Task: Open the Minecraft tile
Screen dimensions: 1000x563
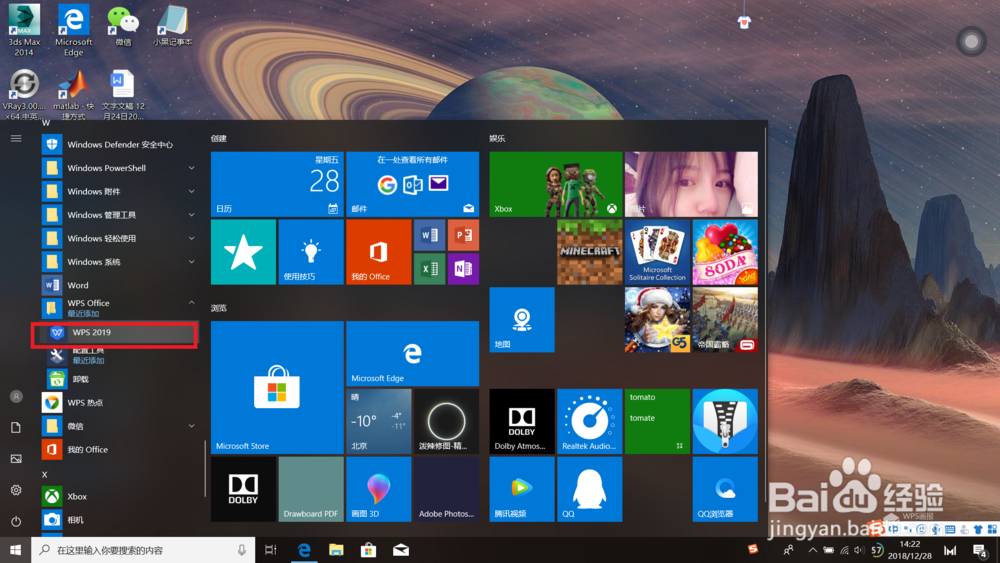Action: point(589,252)
